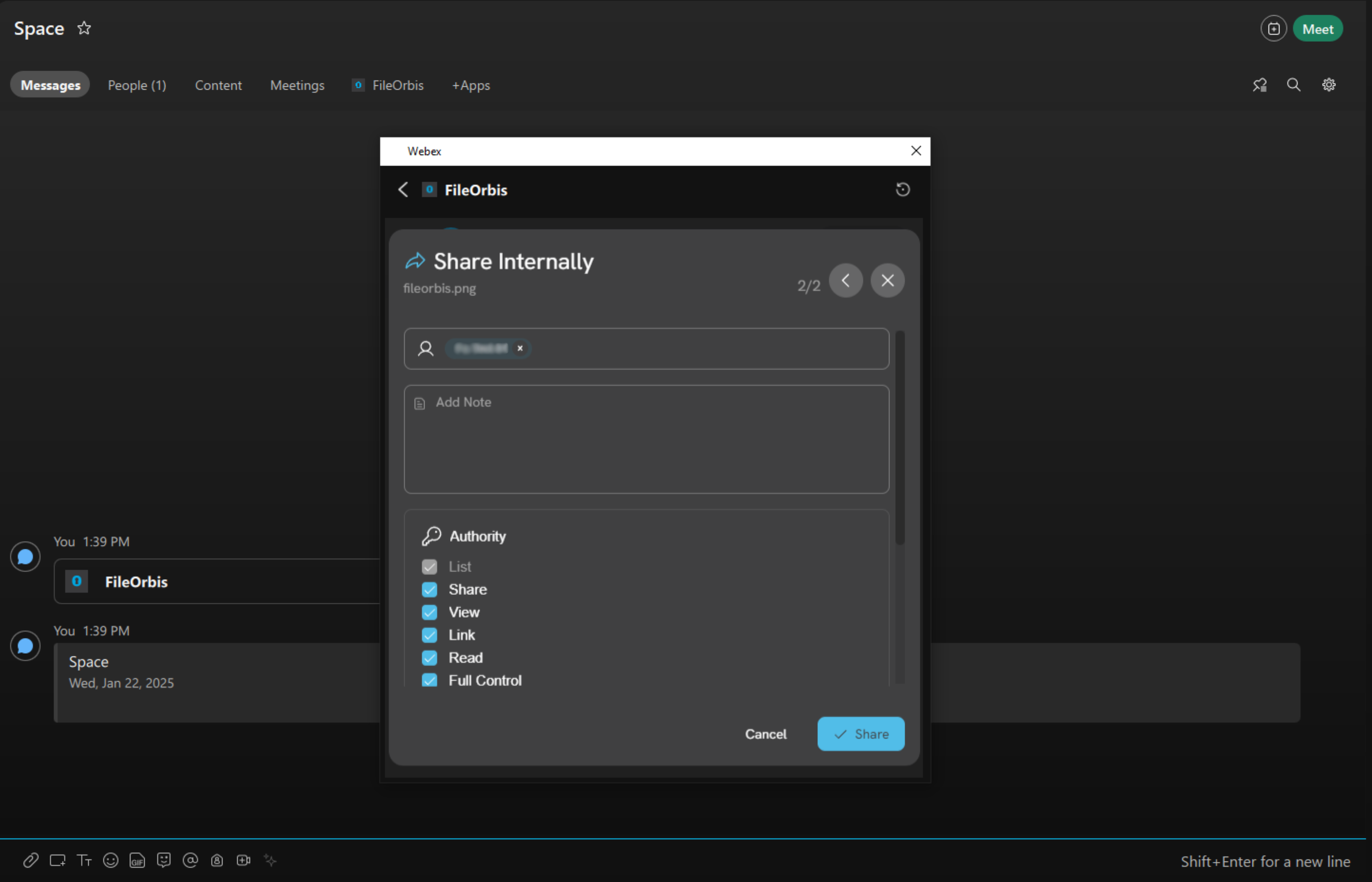This screenshot has height=882, width=1372.
Task: Uncheck the Share authority checkbox
Action: pos(429,589)
